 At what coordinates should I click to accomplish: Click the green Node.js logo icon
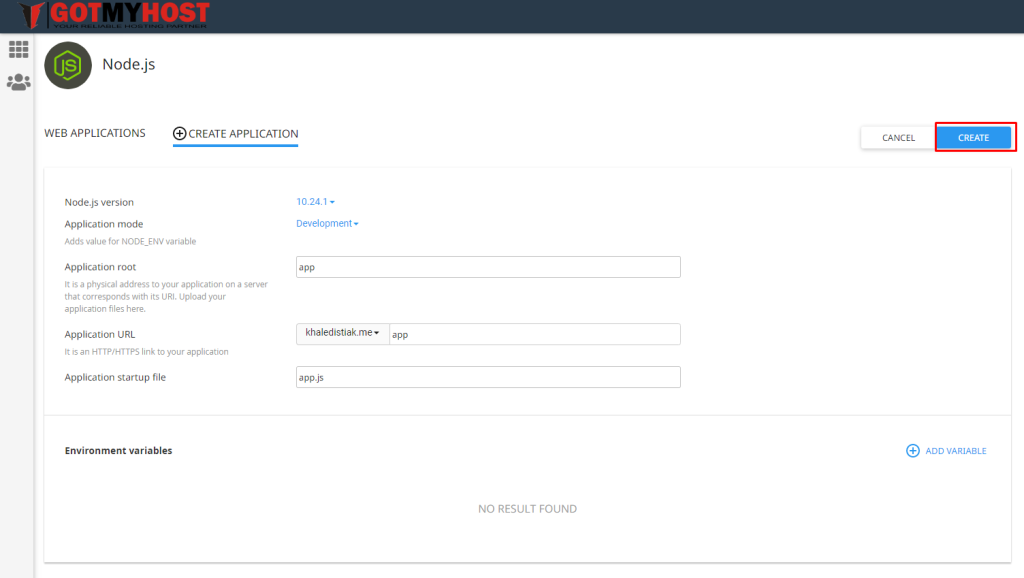(68, 66)
